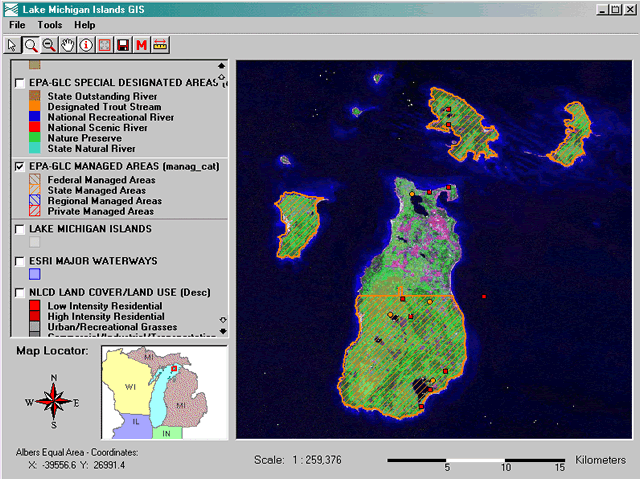Click the X coordinate value -39556.6
The image size is (640, 479).
click(59, 465)
